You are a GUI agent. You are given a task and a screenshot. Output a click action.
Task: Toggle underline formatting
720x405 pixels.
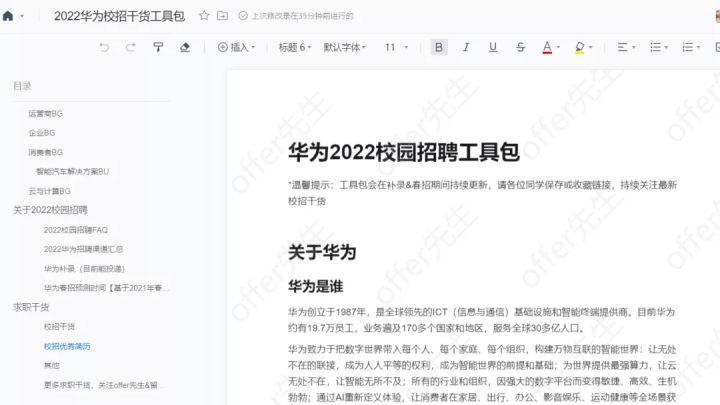tap(493, 47)
